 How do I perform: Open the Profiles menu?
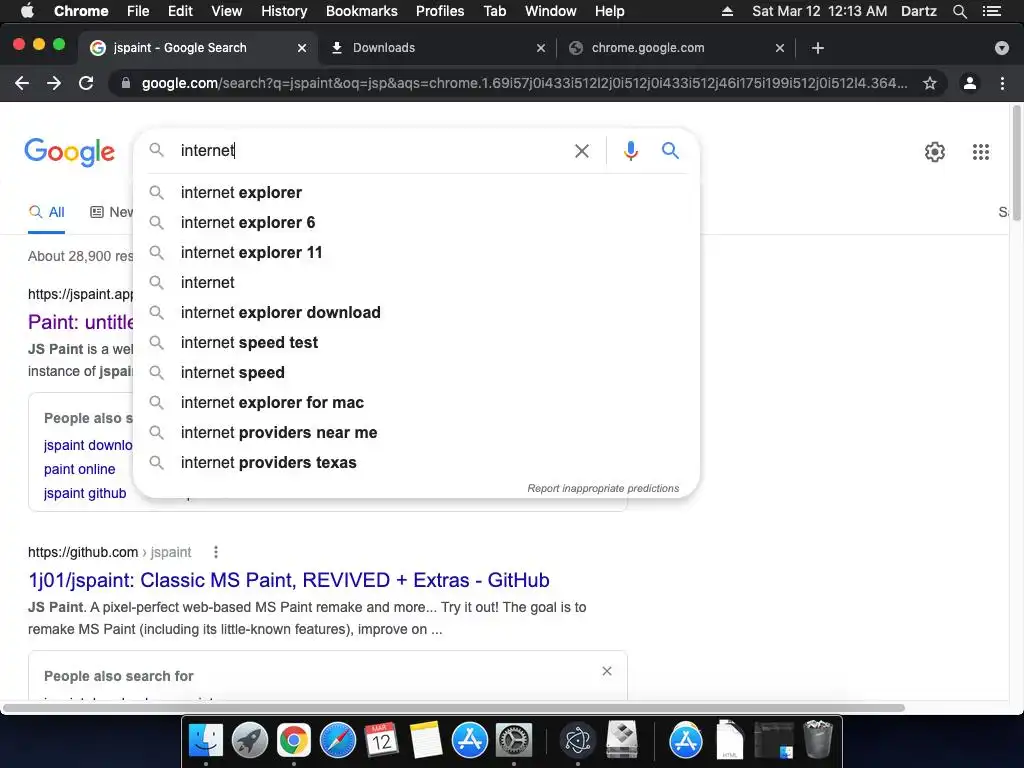point(440,11)
